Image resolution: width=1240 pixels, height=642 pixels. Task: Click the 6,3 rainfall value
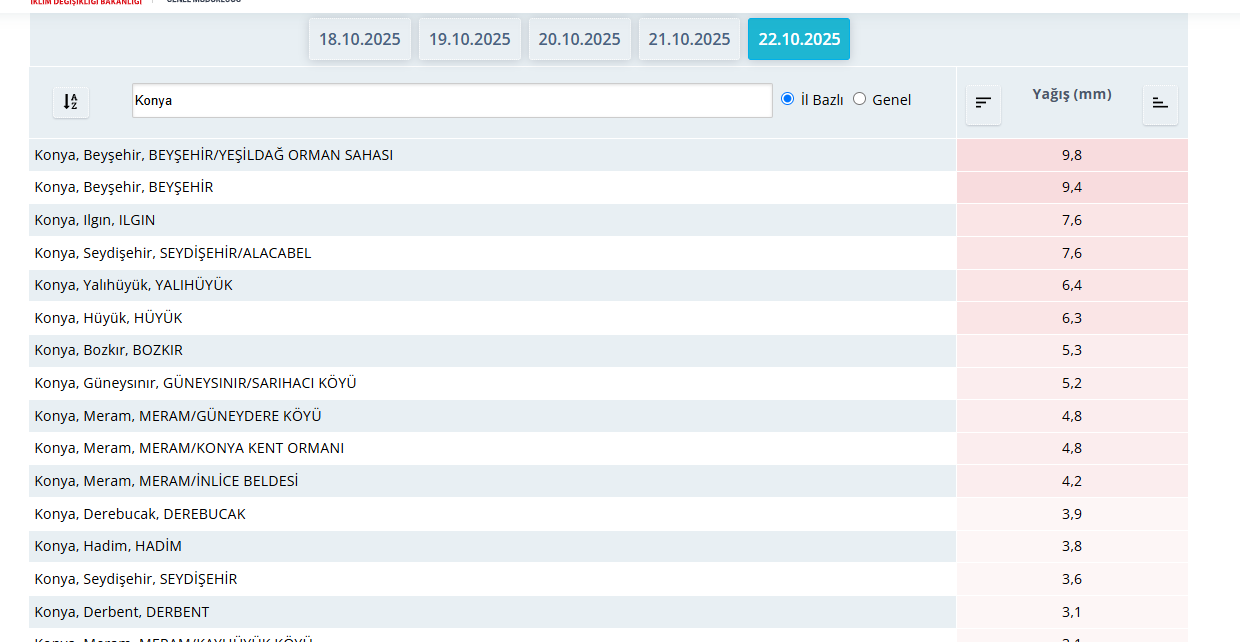[1072, 318]
